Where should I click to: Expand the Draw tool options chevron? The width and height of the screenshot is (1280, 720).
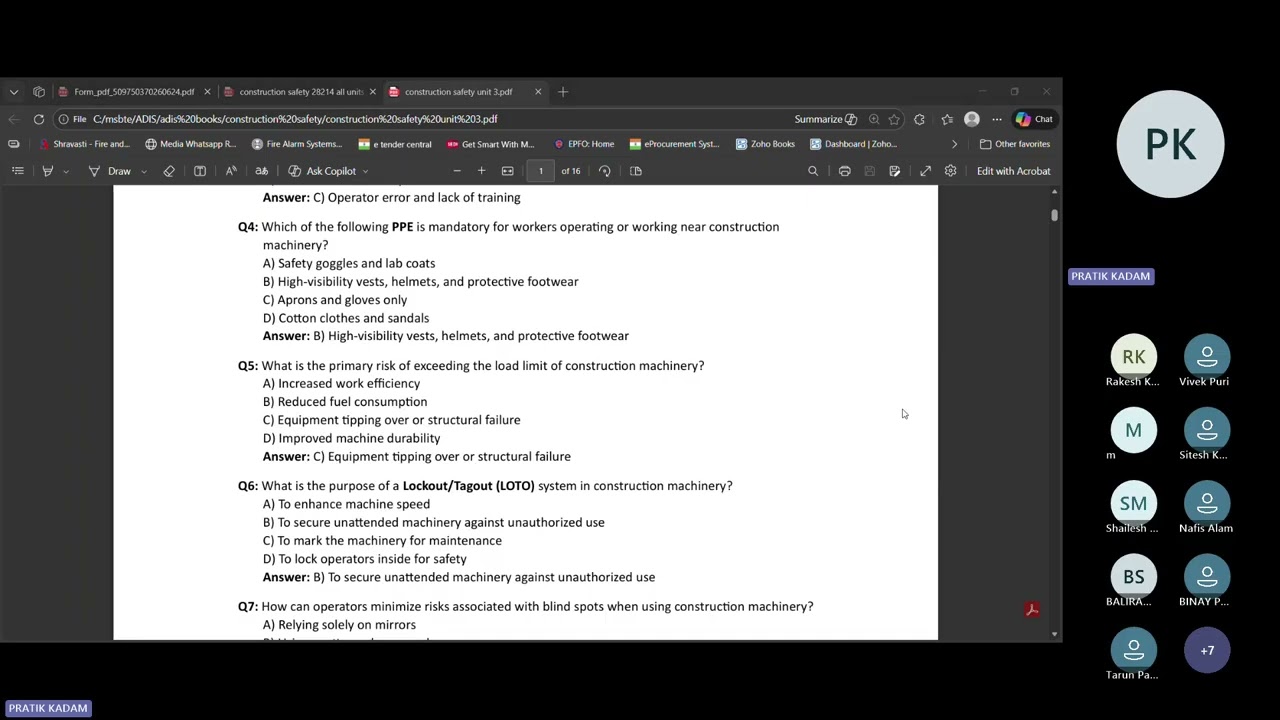(x=144, y=172)
